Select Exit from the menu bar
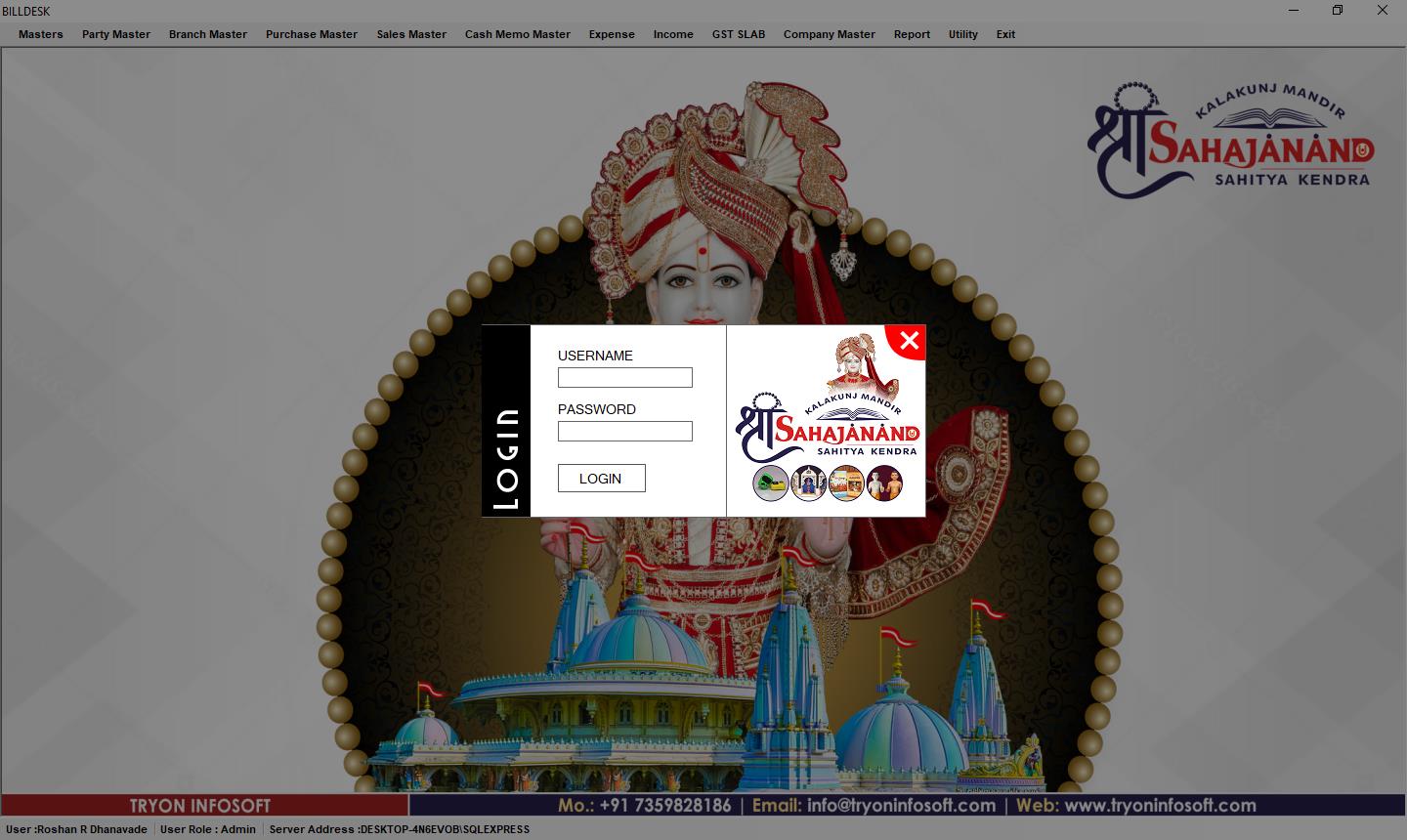The image size is (1407, 840). 1005,34
